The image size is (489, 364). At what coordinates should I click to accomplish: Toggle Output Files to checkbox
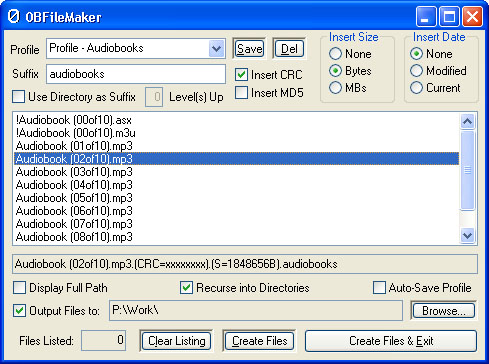(19, 311)
